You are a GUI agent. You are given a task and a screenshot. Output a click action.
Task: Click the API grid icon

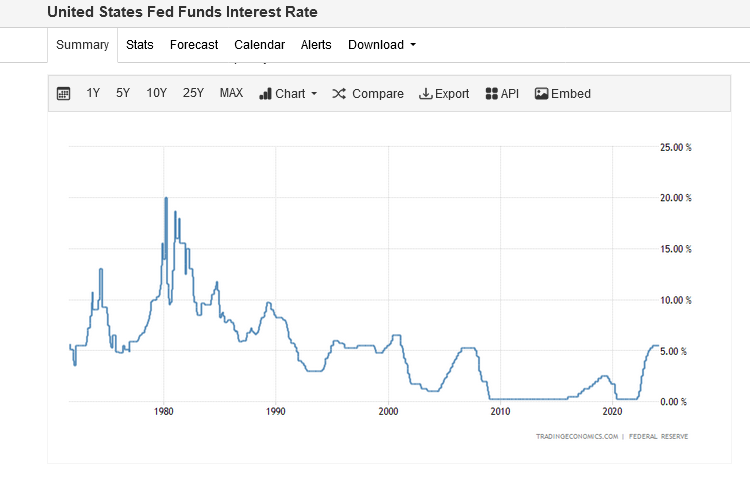[x=491, y=94]
